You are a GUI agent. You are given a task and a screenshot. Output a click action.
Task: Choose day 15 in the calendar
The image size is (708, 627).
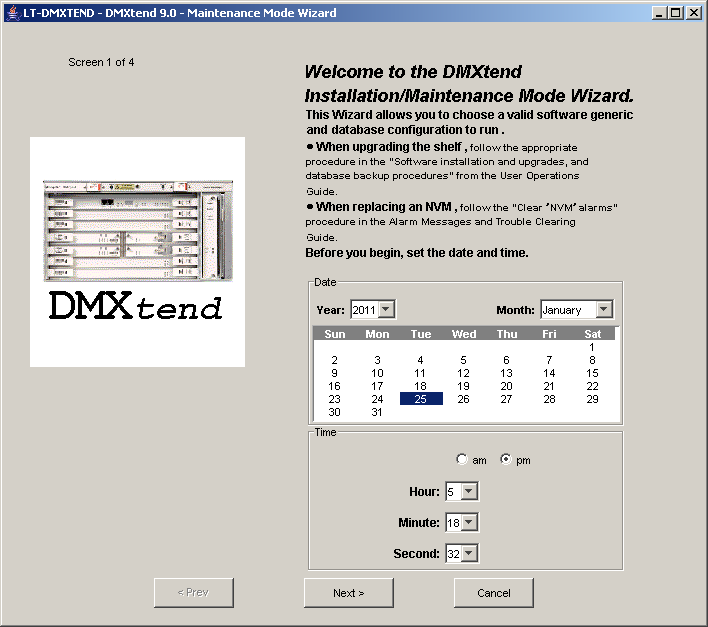coord(592,373)
